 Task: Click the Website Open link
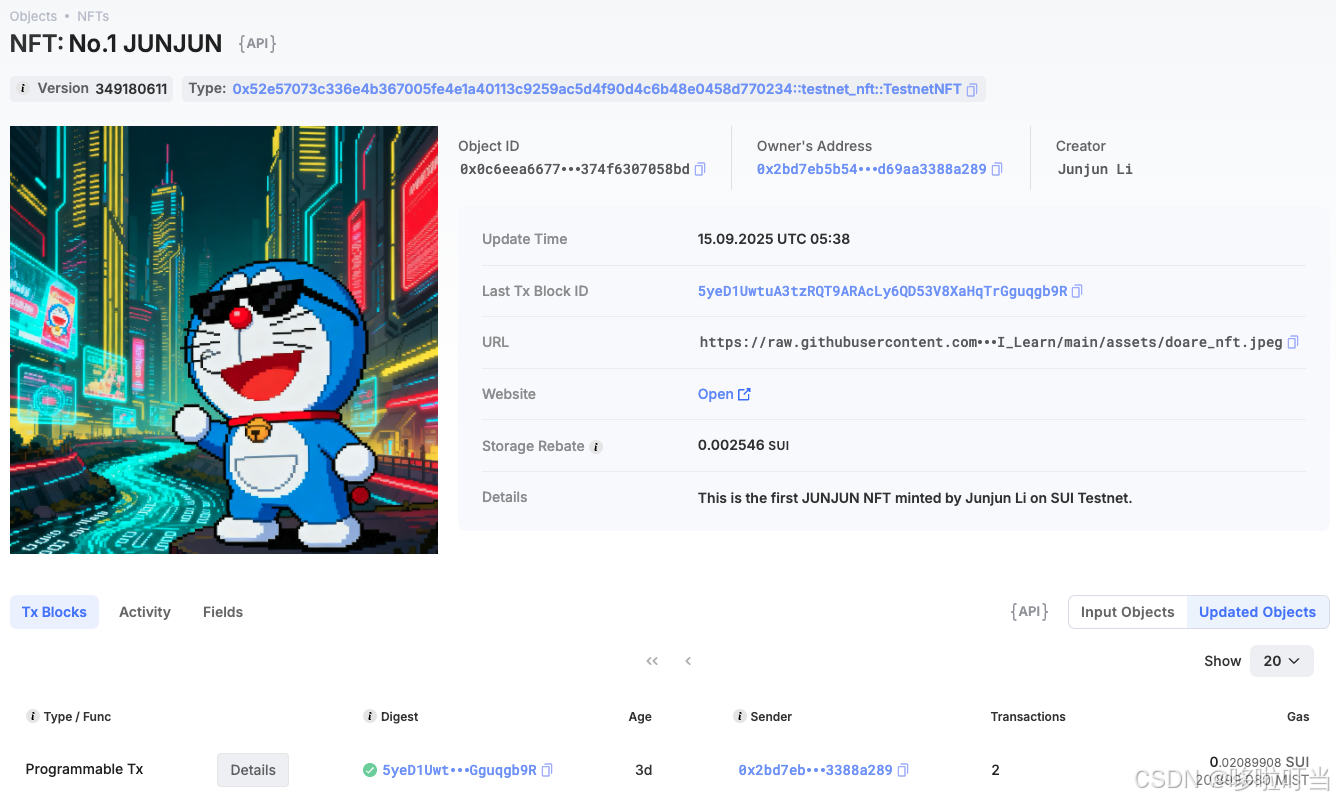click(x=715, y=394)
